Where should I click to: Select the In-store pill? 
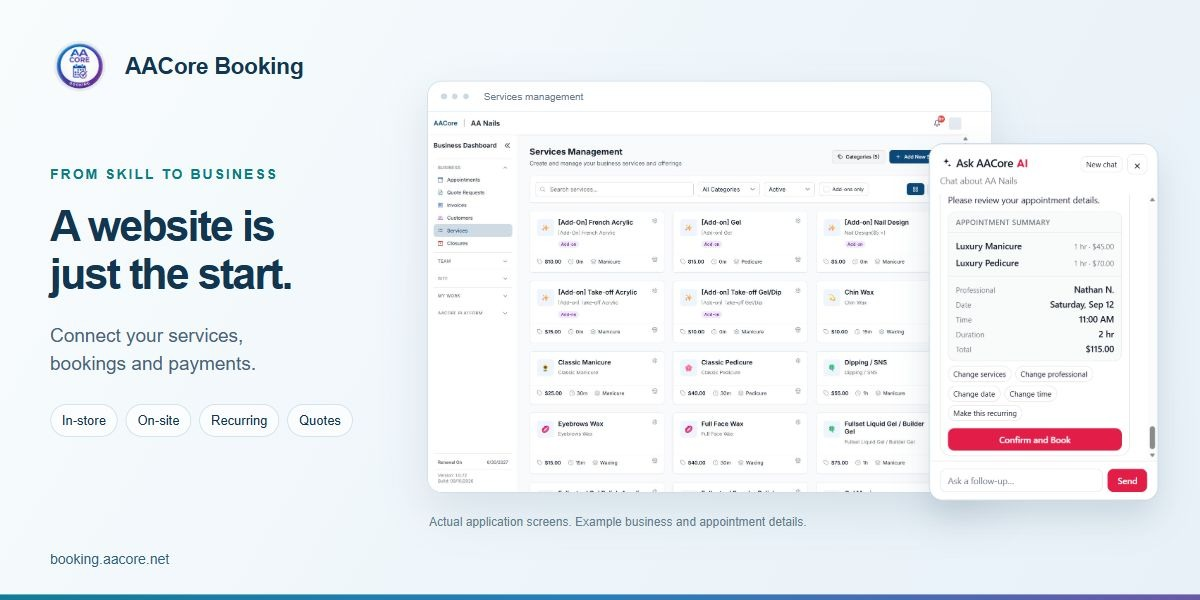coord(84,421)
